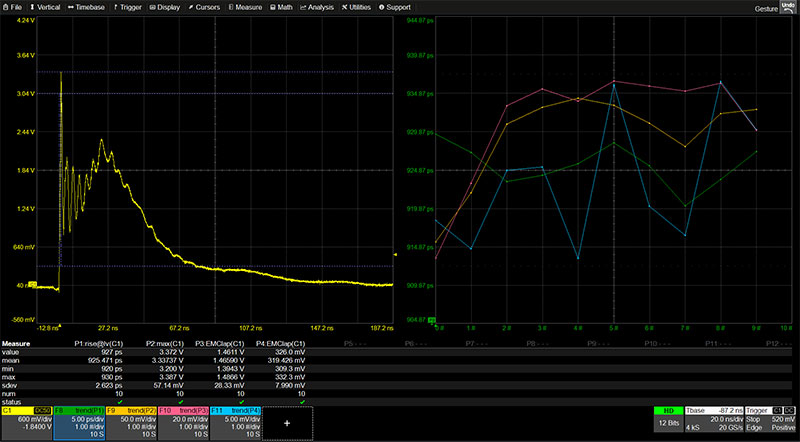Open the Math menu
This screenshot has width=800, height=442.
tap(285, 7)
